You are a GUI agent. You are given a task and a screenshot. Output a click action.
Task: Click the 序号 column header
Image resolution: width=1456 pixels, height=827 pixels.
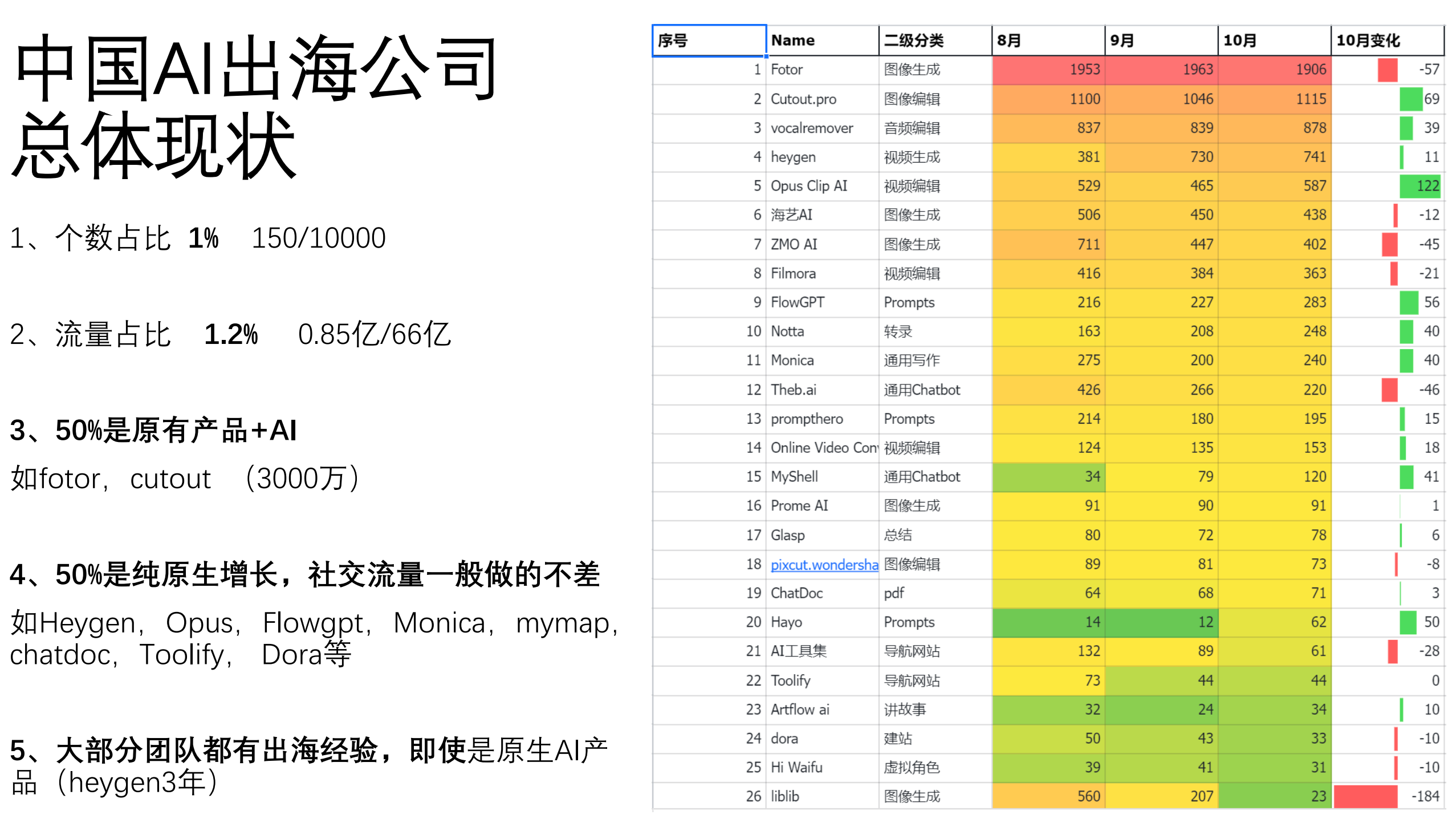click(709, 40)
